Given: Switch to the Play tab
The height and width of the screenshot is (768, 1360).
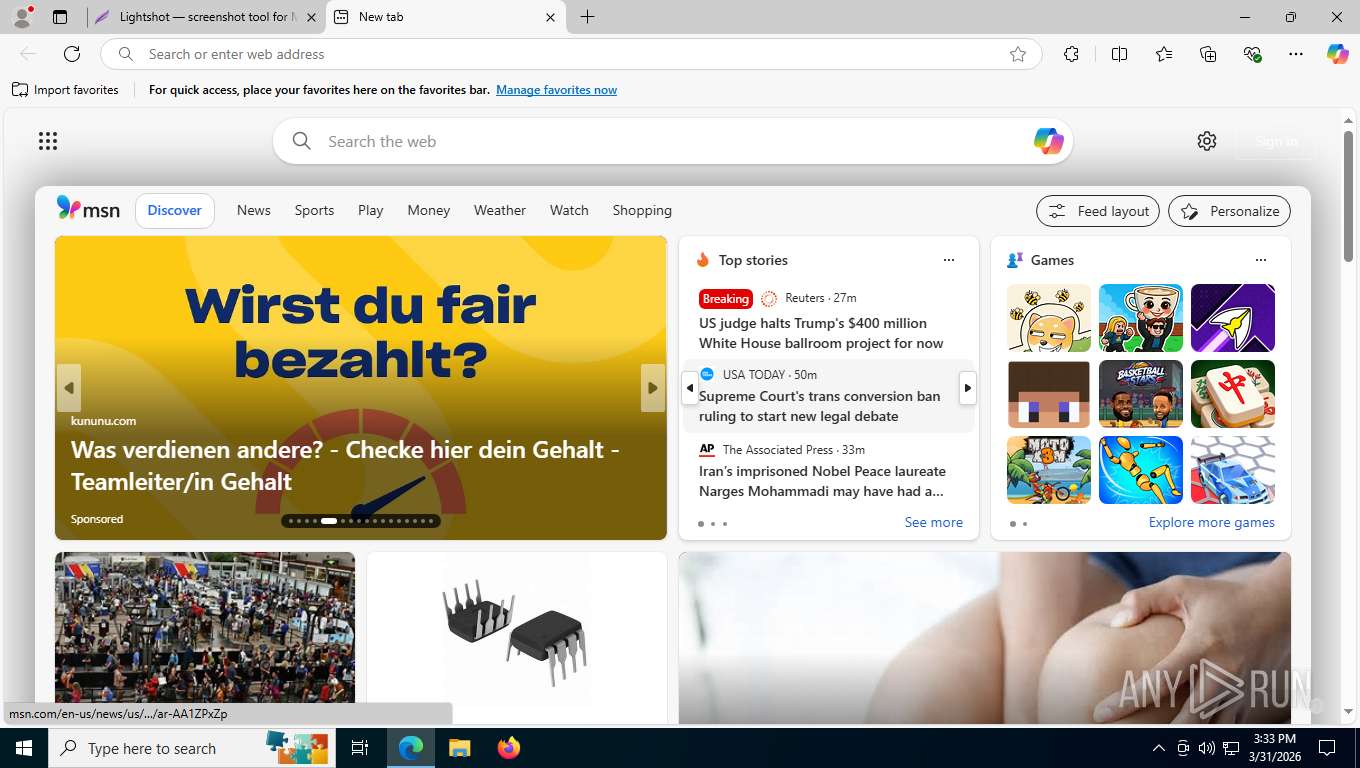Looking at the screenshot, I should point(371,210).
